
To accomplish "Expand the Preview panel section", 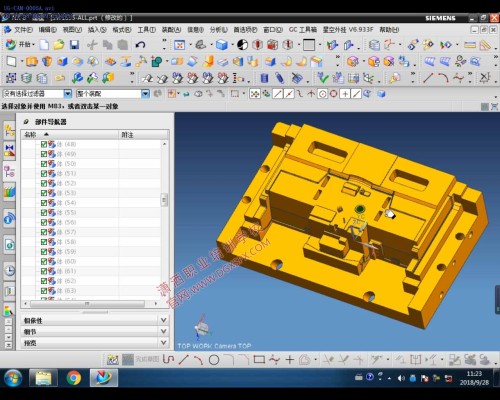I will click(x=95, y=342).
